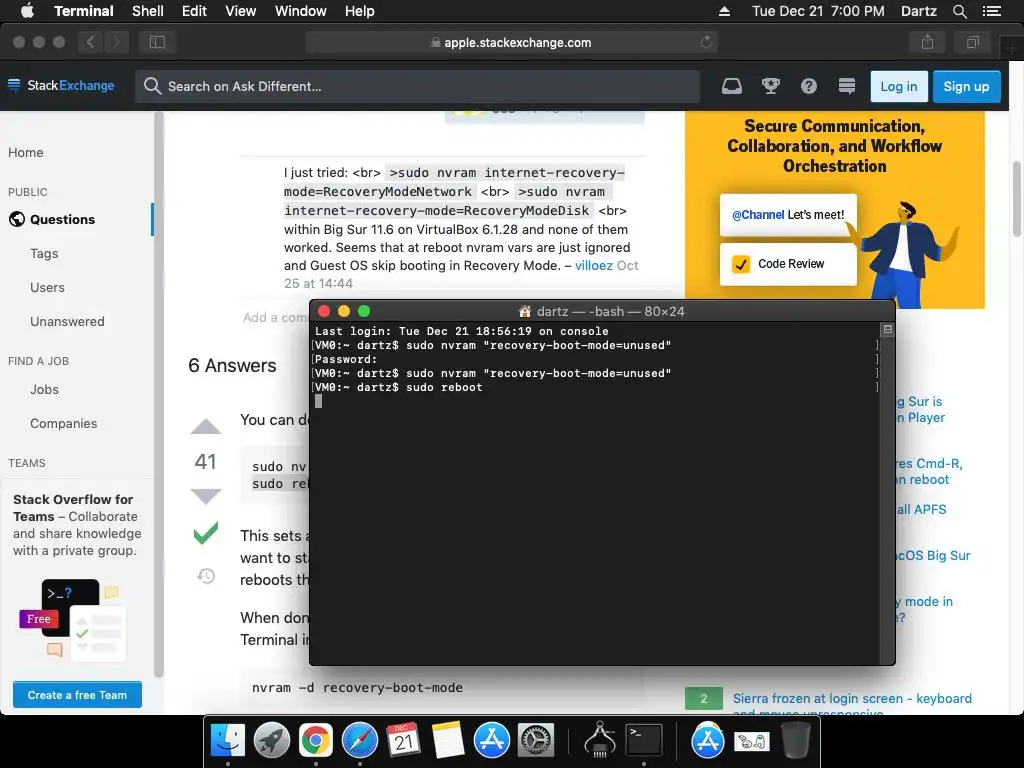Open the Stack Exchange sites switcher icon
Viewport: 1024px width, 768px height.
coord(846,86)
